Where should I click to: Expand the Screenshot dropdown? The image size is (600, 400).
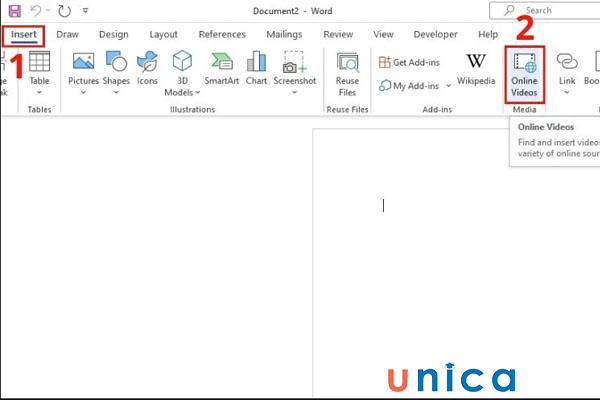[295, 93]
